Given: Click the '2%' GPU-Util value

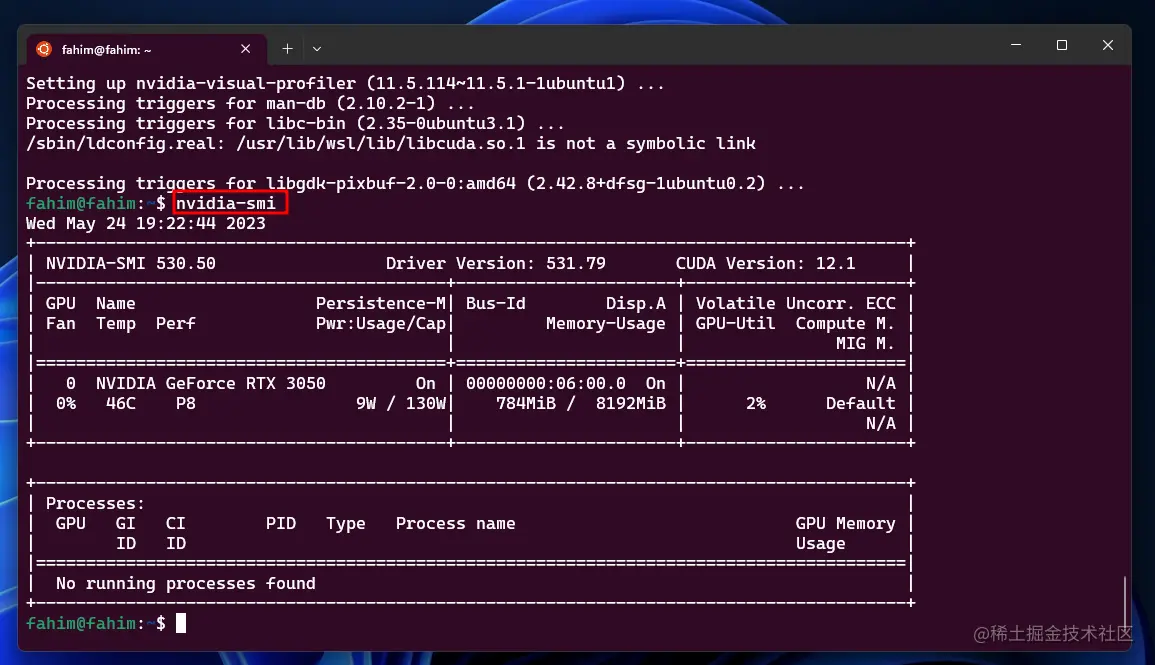Looking at the screenshot, I should tap(756, 403).
